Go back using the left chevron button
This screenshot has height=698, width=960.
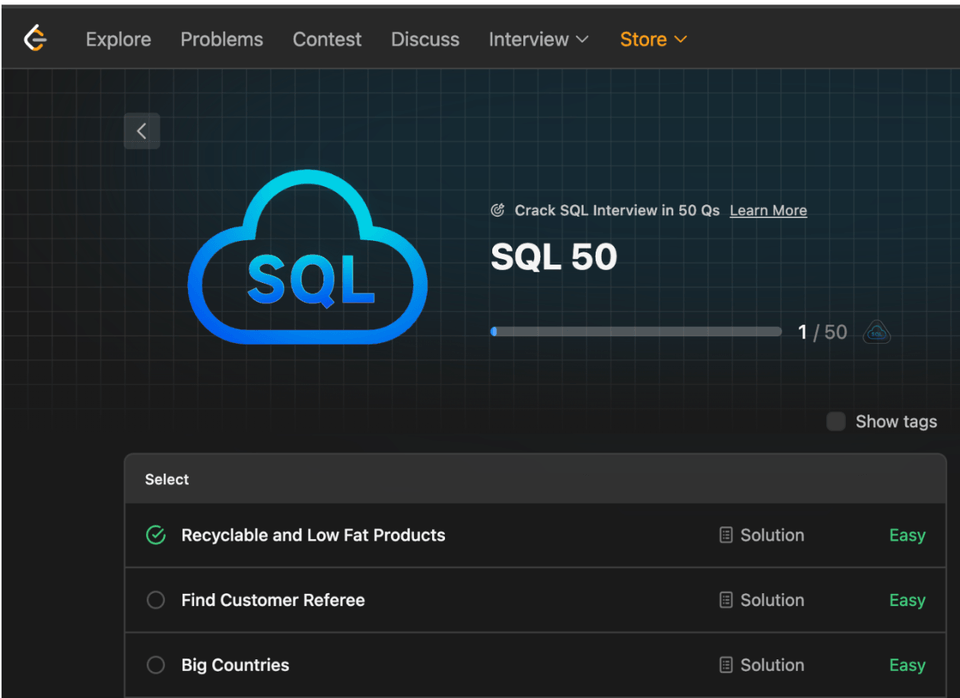pos(142,131)
